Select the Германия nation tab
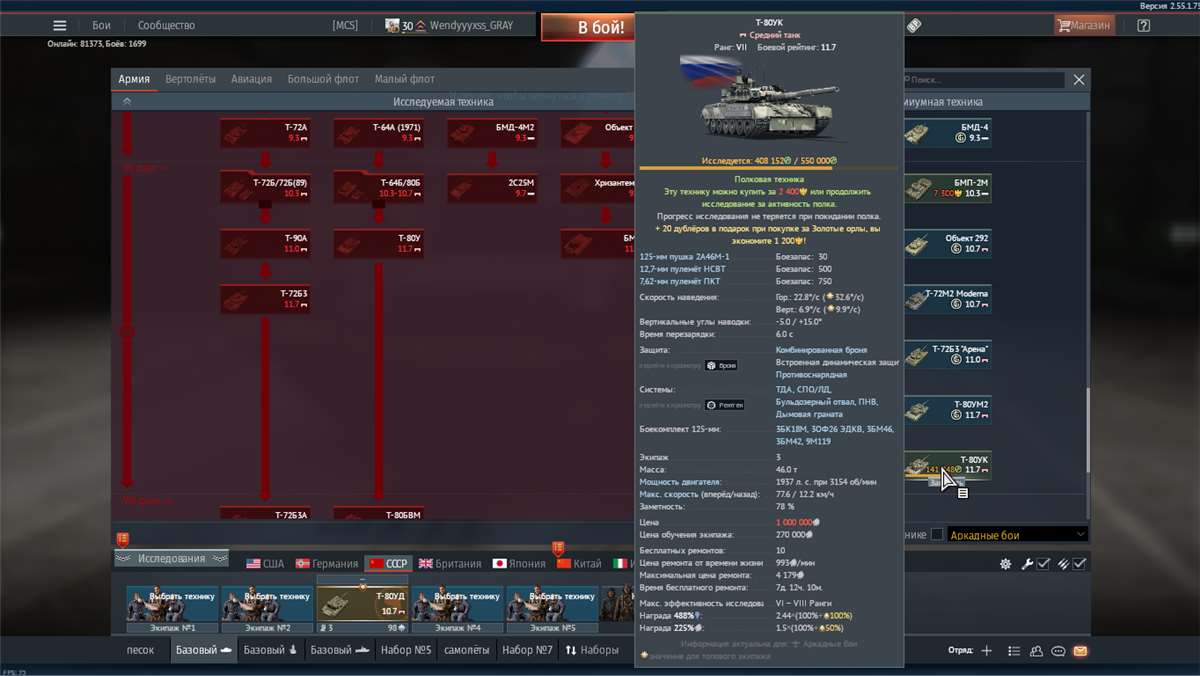 tap(327, 564)
